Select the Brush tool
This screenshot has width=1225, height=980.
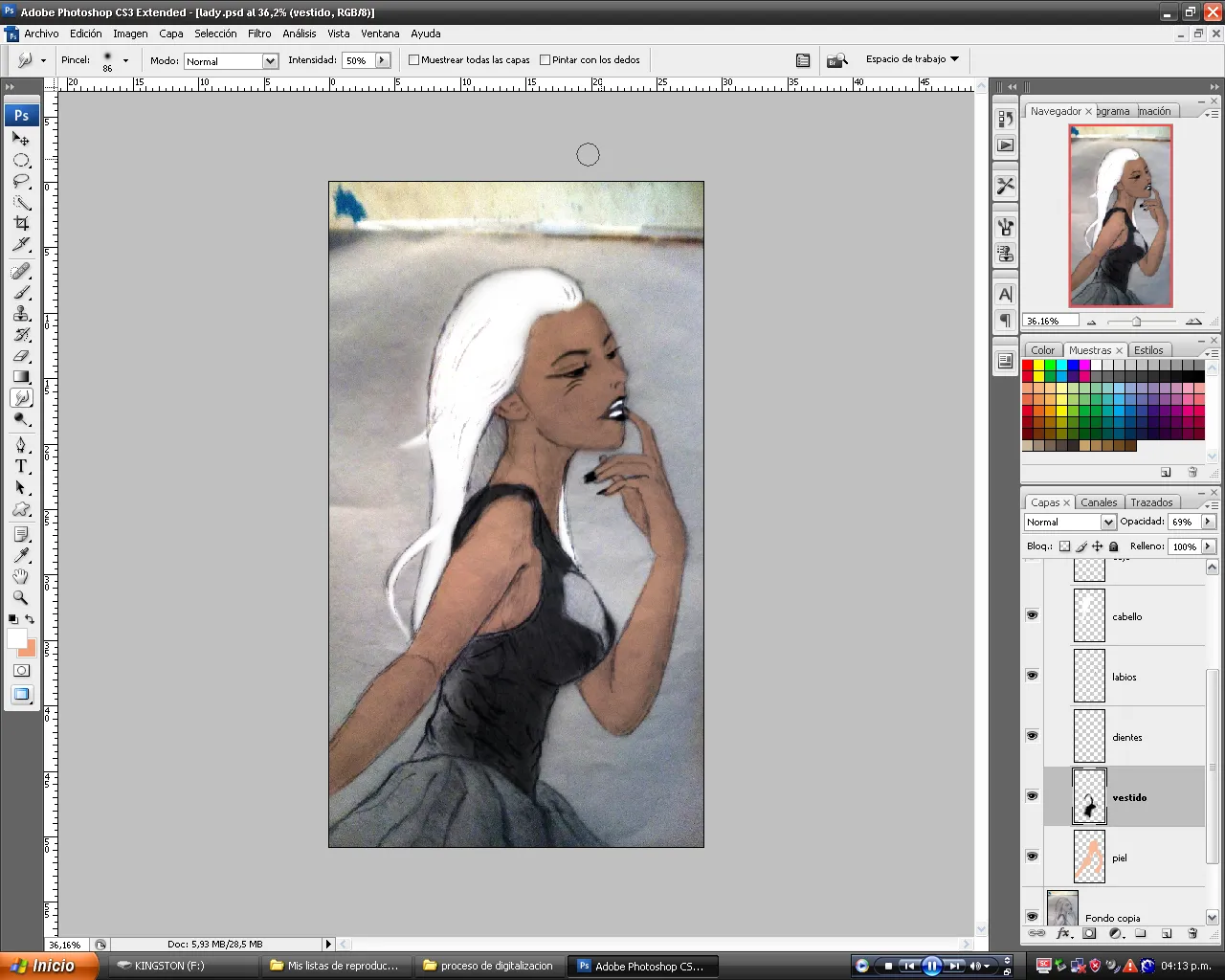pos(21,293)
